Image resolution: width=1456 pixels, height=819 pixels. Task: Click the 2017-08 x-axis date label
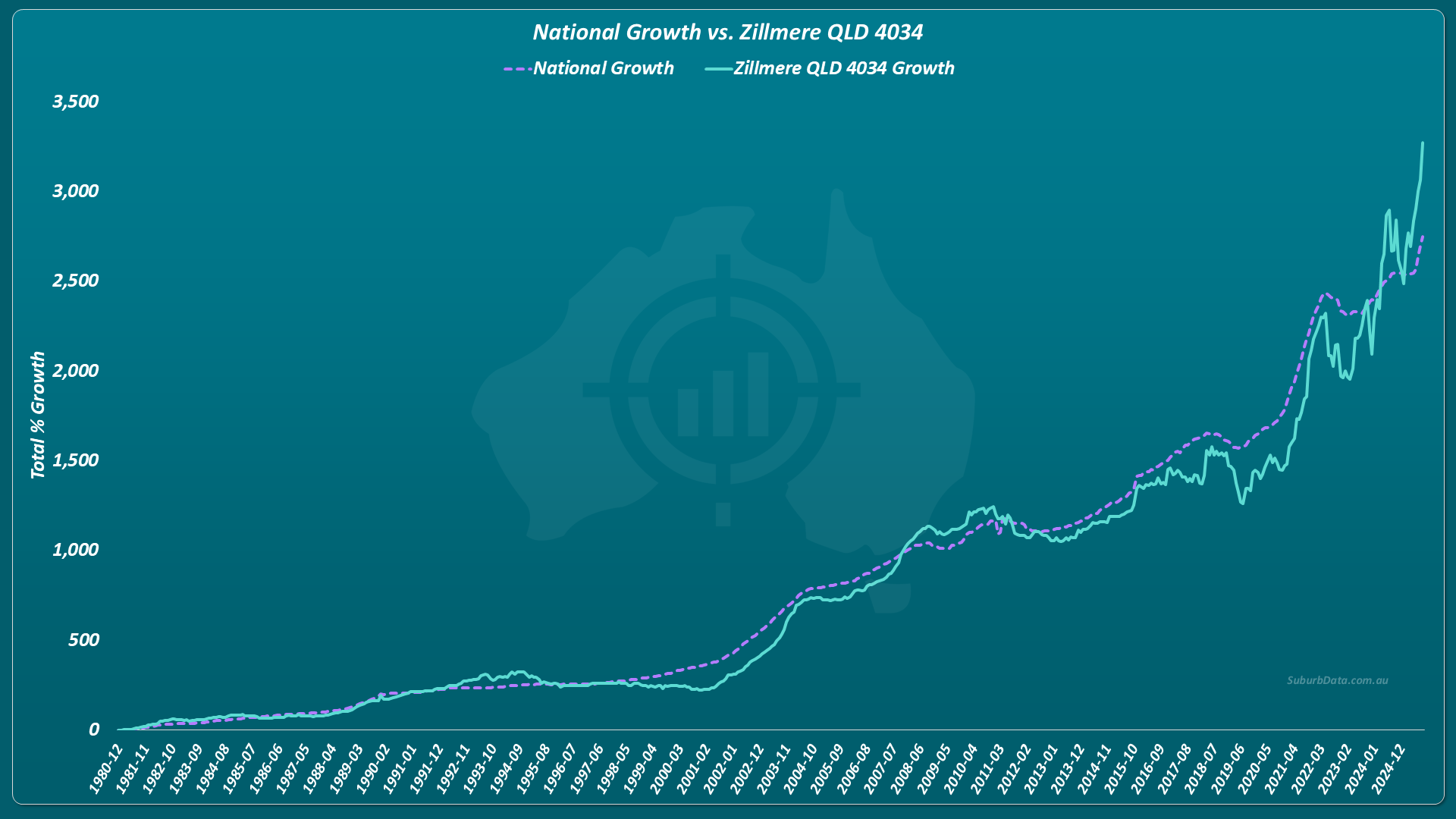(1173, 768)
